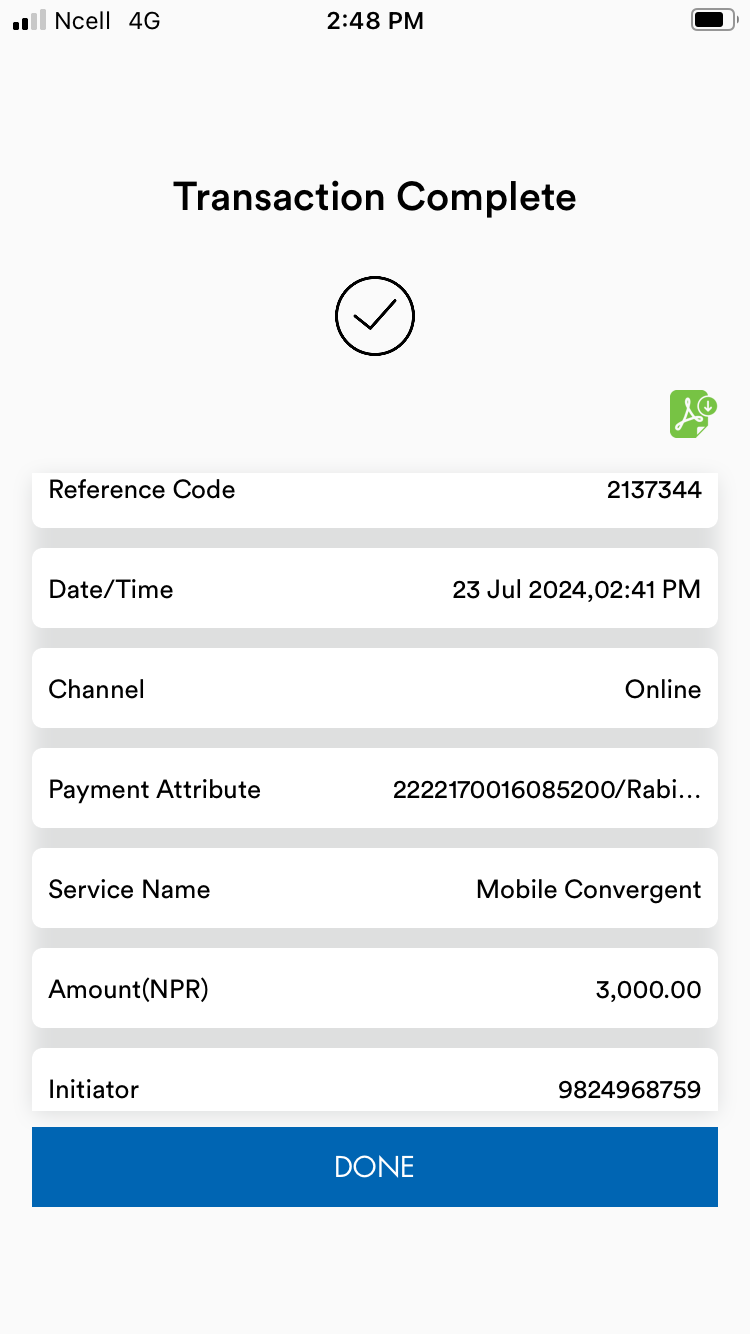Tap the Online channel value
This screenshot has height=1334, width=750.
click(663, 689)
